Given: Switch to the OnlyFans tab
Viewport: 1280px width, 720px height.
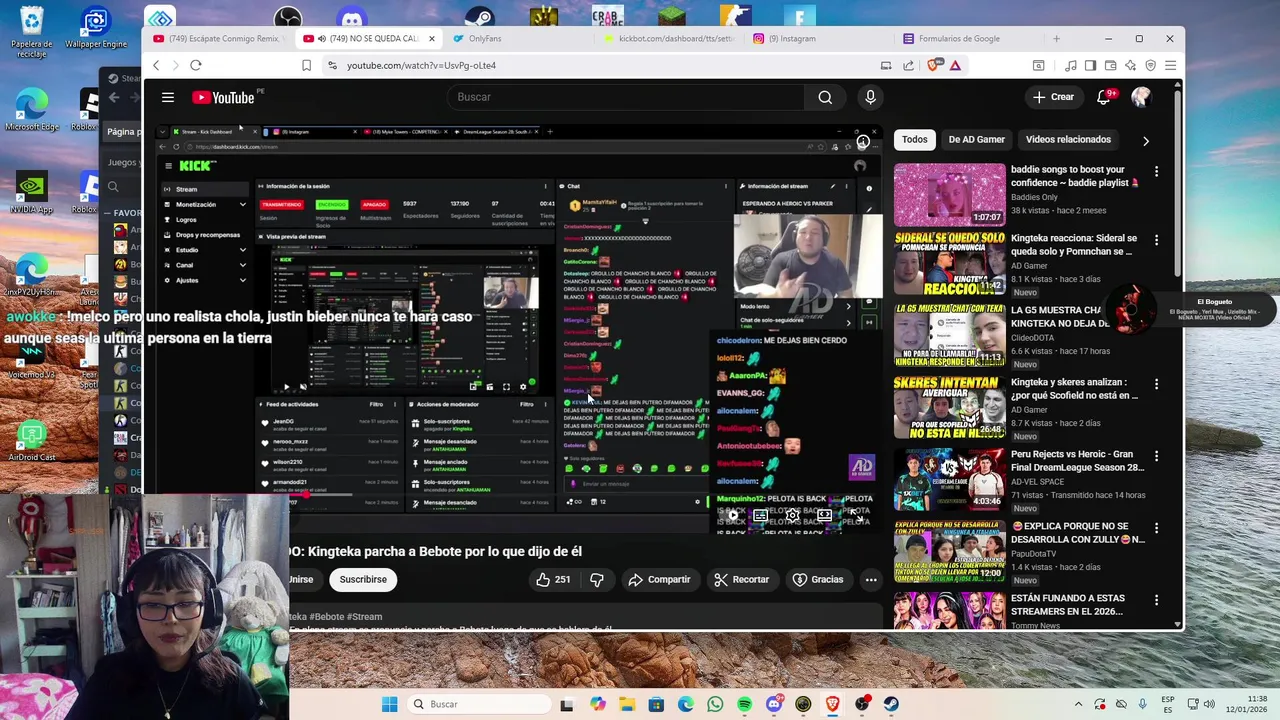Looking at the screenshot, I should tap(518, 39).
